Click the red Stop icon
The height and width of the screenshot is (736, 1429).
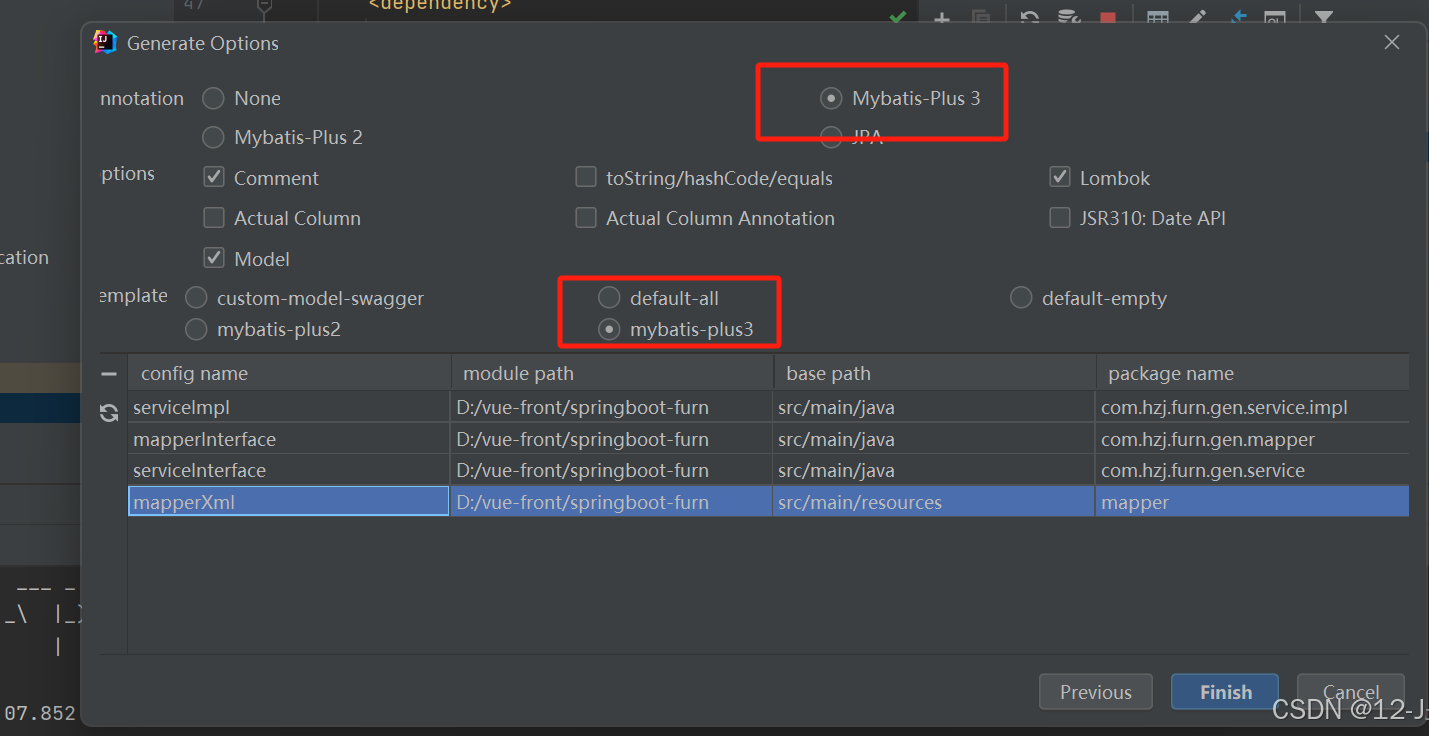1108,17
